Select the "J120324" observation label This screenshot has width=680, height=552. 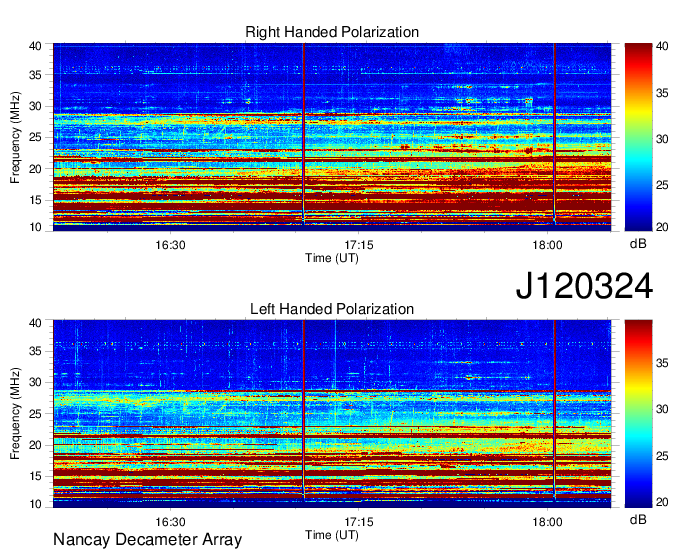tap(584, 286)
